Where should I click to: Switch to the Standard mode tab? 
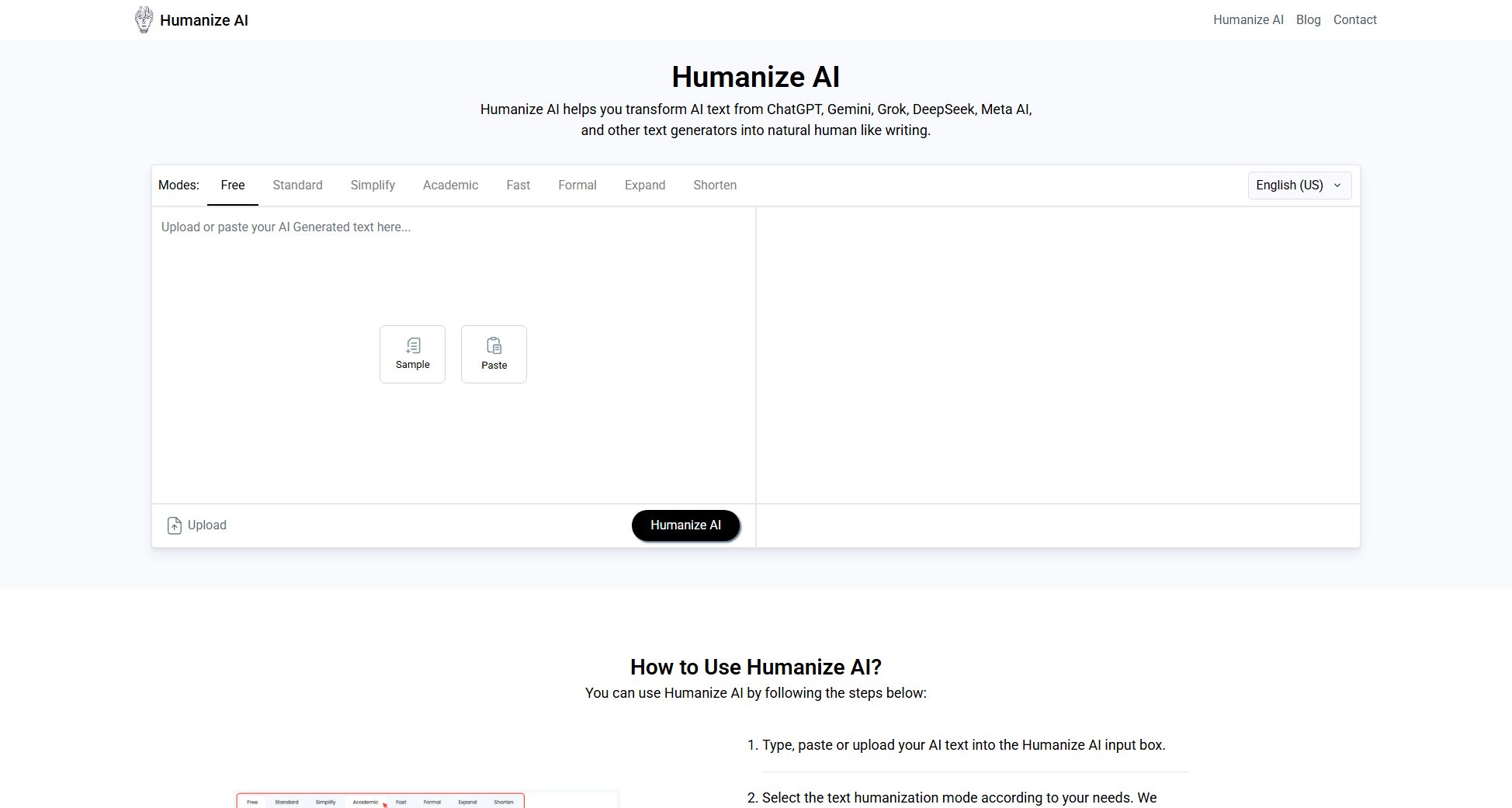click(297, 186)
